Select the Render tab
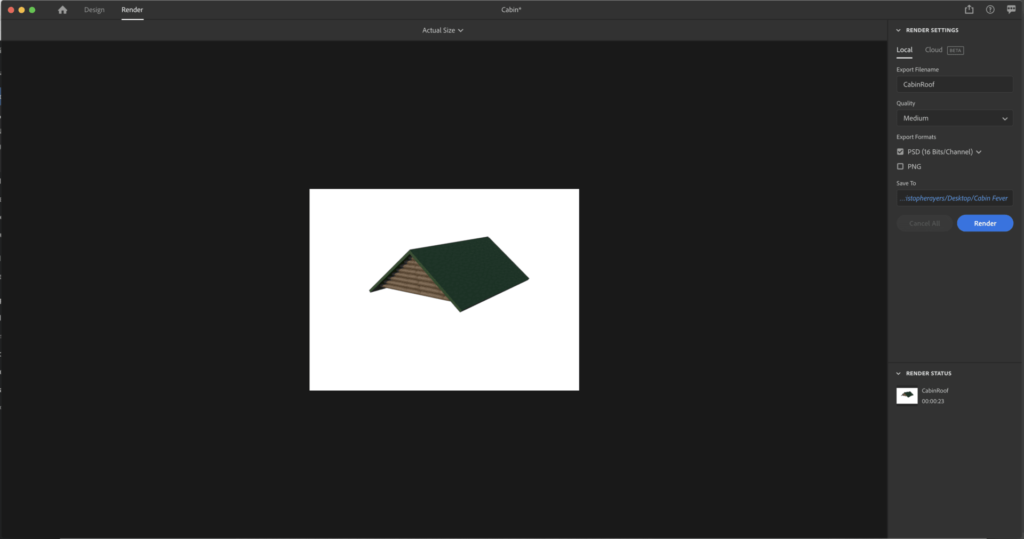The image size is (1024, 539). 132,10
